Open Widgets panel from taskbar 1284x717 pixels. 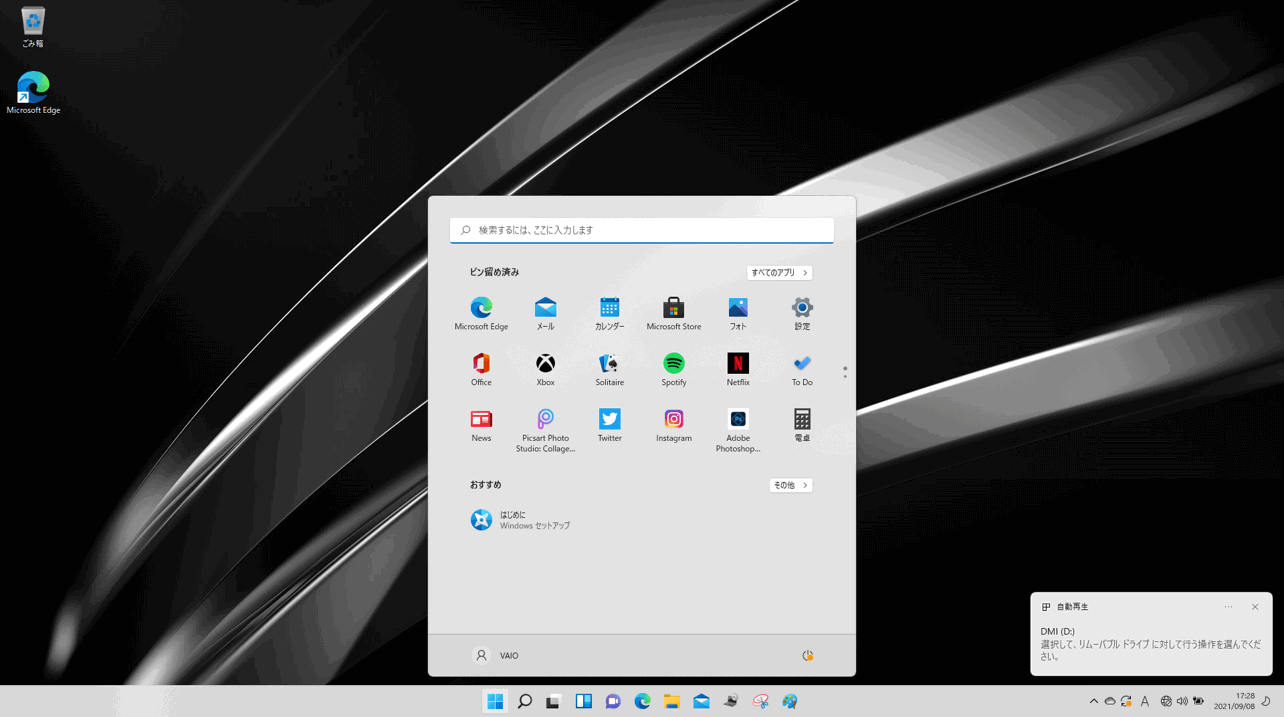click(x=583, y=701)
